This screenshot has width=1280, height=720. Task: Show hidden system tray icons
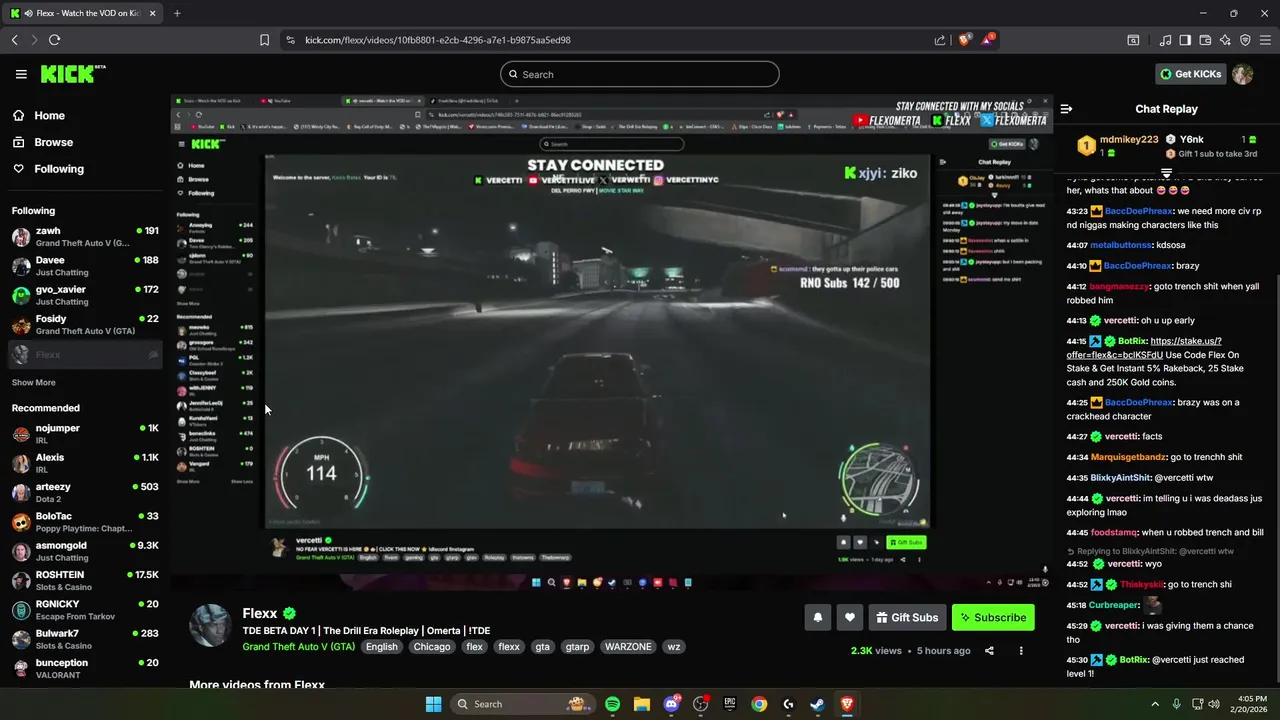pyautogui.click(x=1155, y=704)
